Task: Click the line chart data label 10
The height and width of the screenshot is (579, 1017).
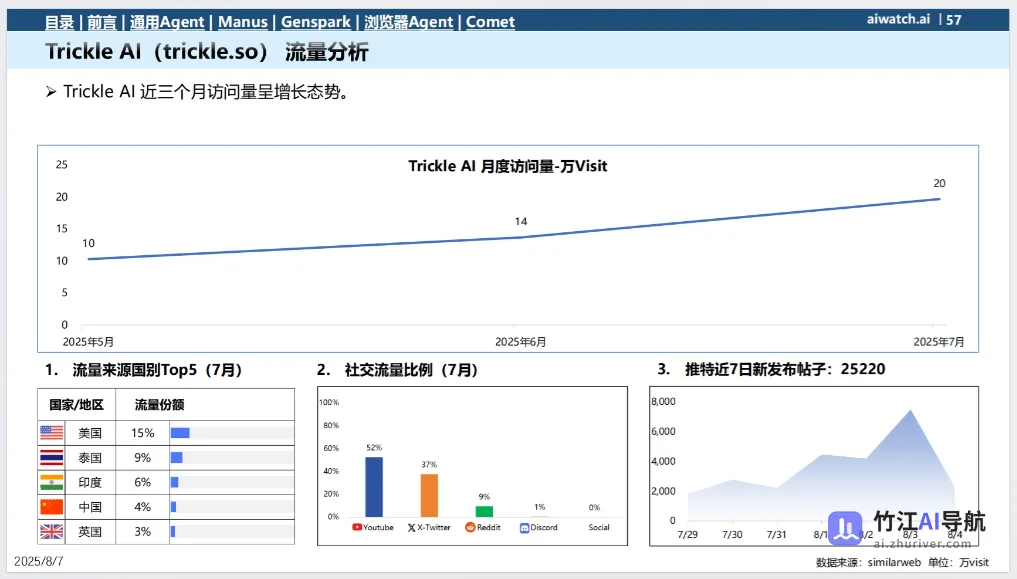Action: coord(88,243)
